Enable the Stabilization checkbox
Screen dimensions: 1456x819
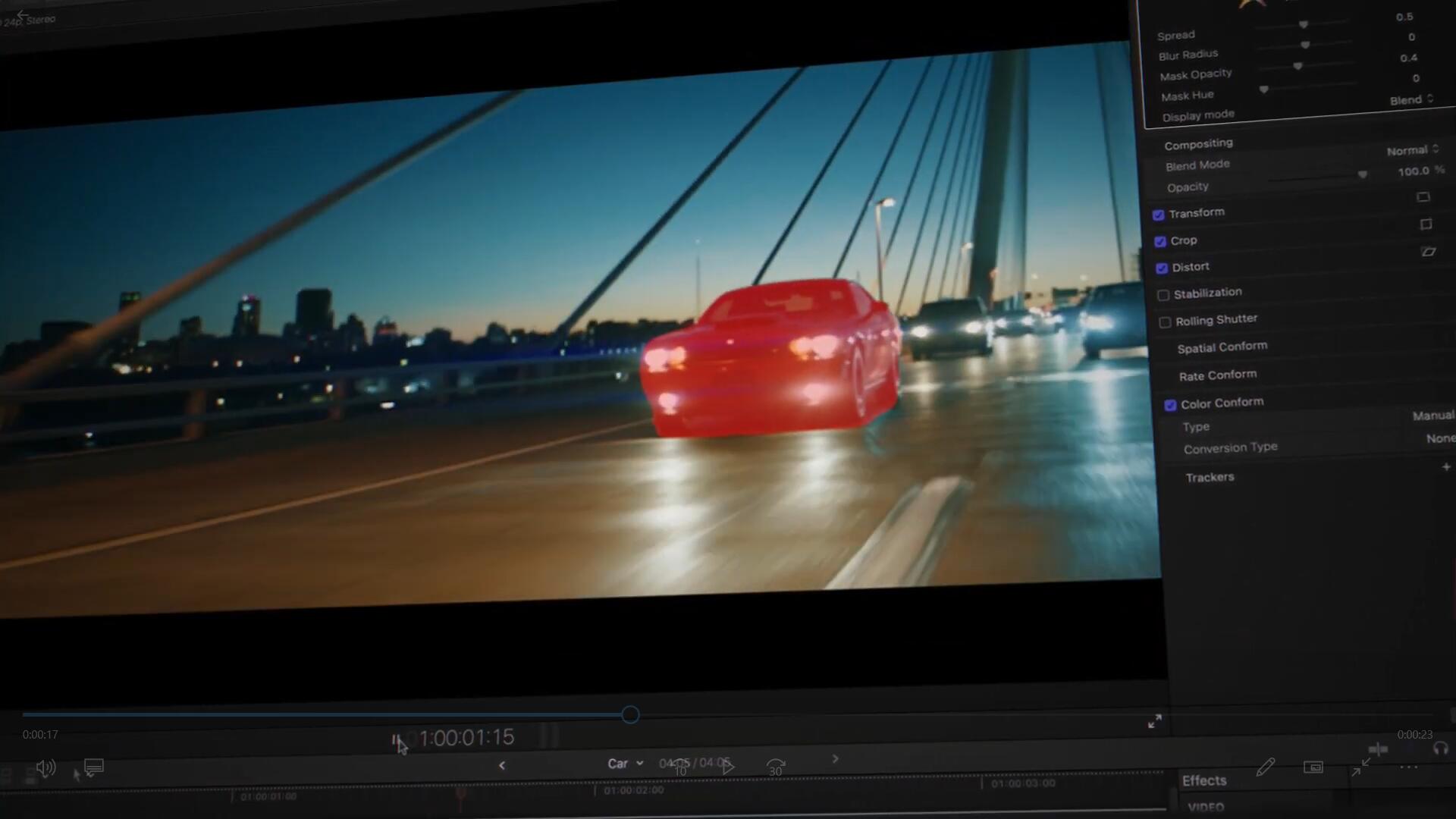(1163, 295)
